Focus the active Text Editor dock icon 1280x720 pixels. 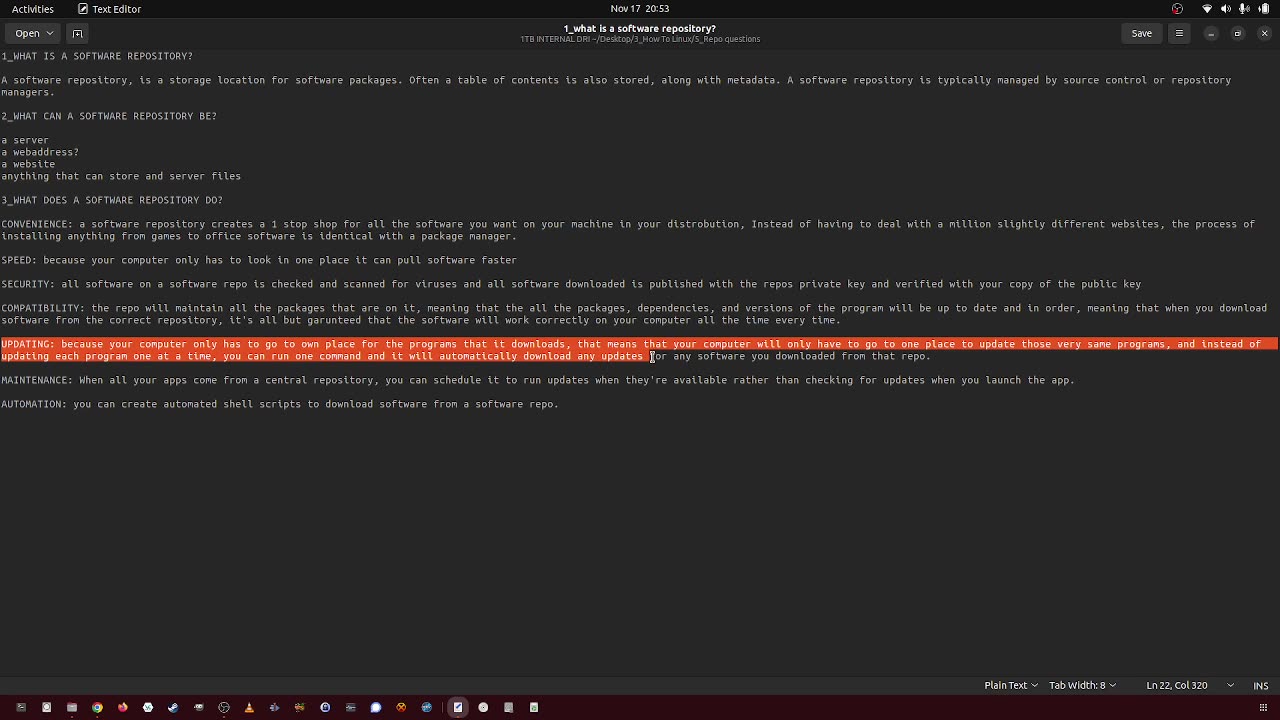pyautogui.click(x=458, y=707)
